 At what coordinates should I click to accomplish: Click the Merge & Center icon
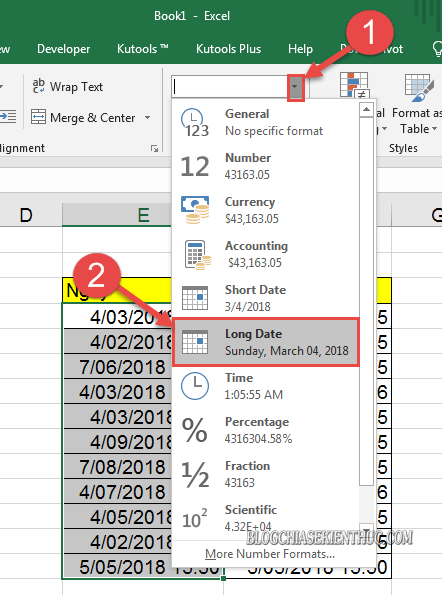pos(38,117)
